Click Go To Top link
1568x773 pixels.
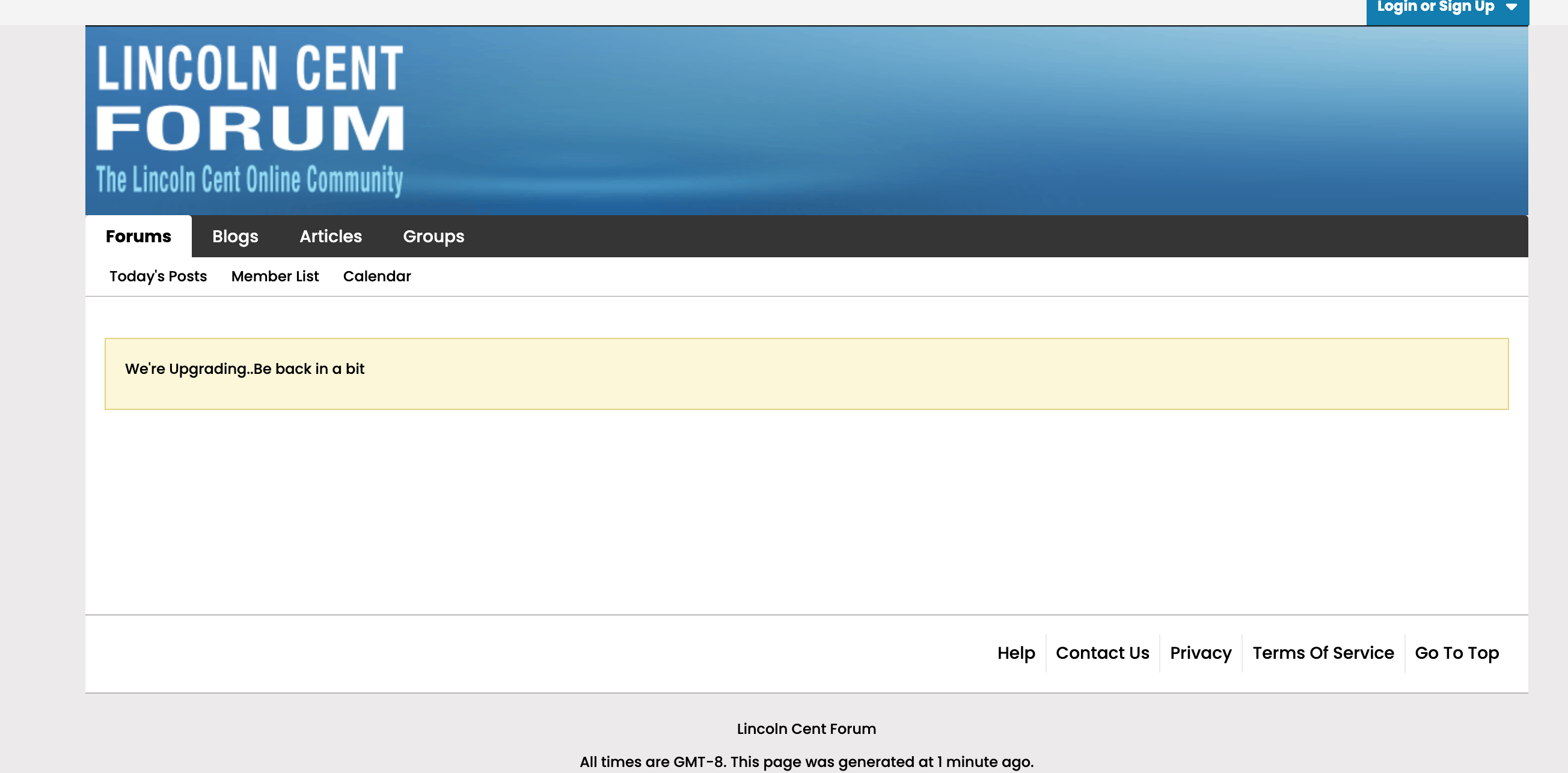click(1457, 653)
